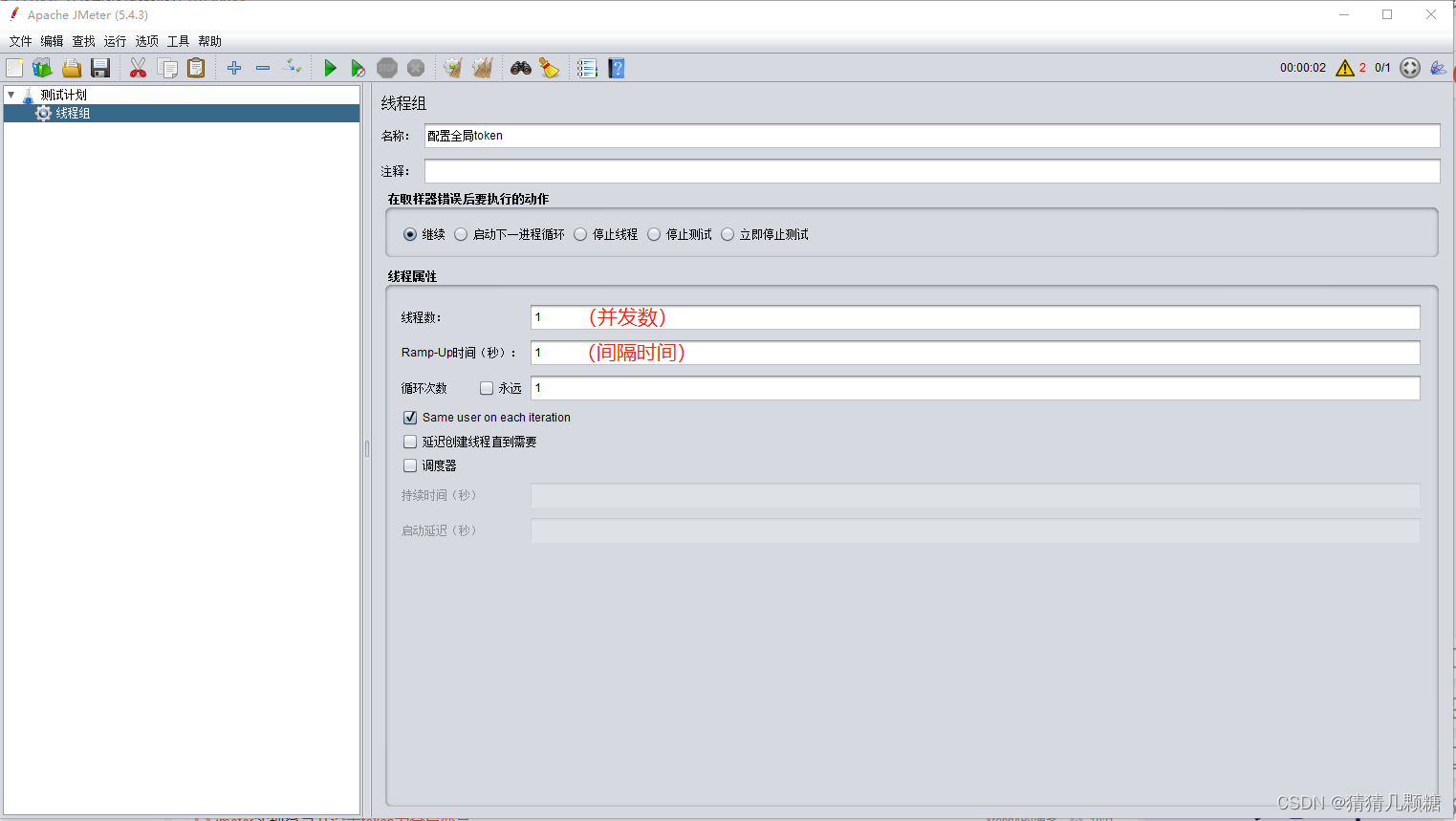Viewport: 1456px width, 821px height.
Task: Click the Clear broom icon
Action: tap(453, 68)
